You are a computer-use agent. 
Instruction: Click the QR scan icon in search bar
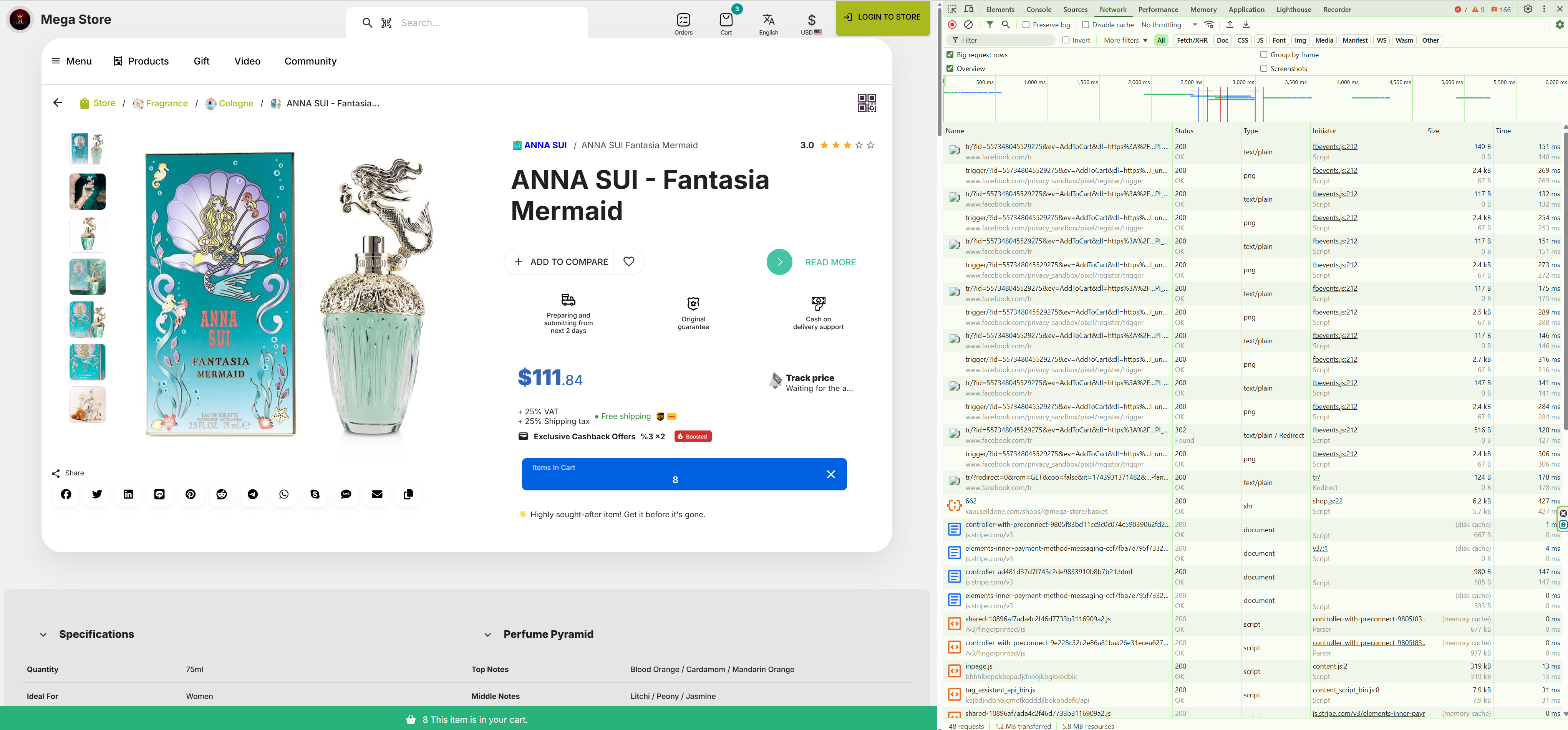point(386,23)
